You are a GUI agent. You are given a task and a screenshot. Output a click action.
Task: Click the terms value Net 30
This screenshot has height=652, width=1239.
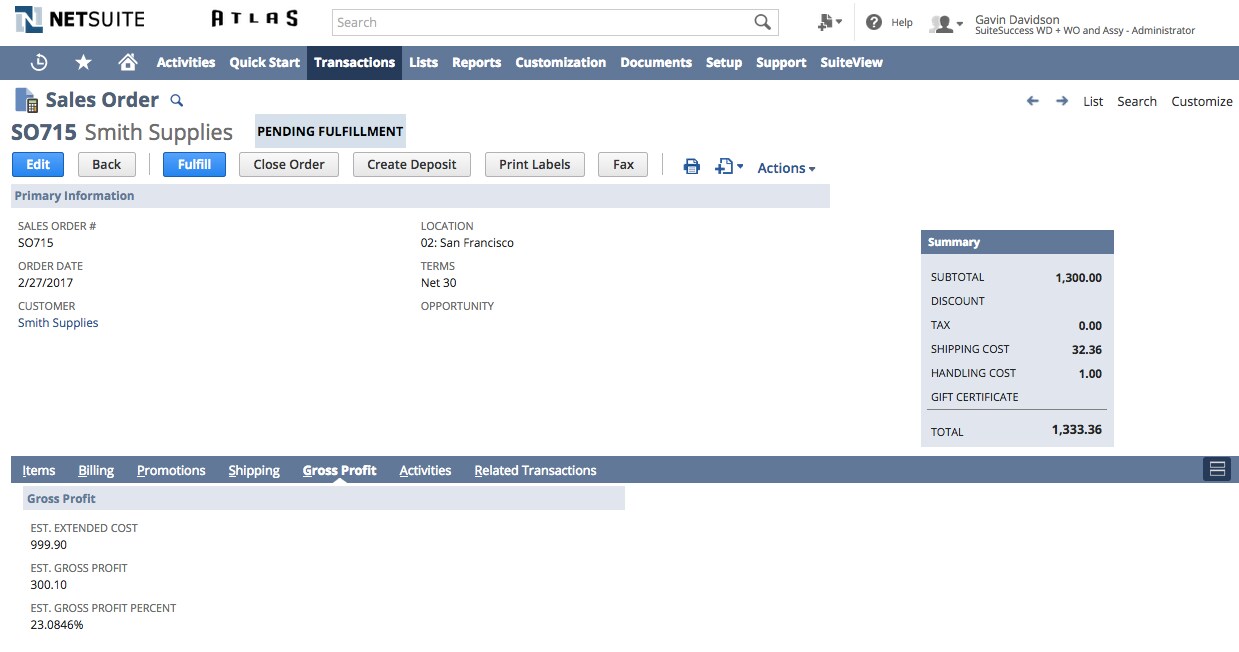point(438,283)
